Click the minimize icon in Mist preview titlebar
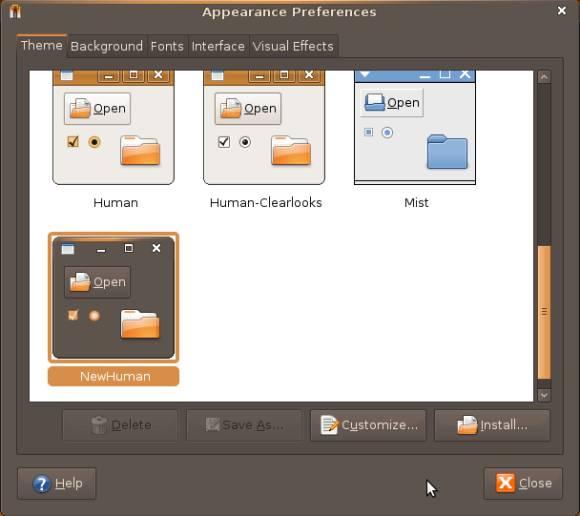The image size is (580, 516). (425, 76)
